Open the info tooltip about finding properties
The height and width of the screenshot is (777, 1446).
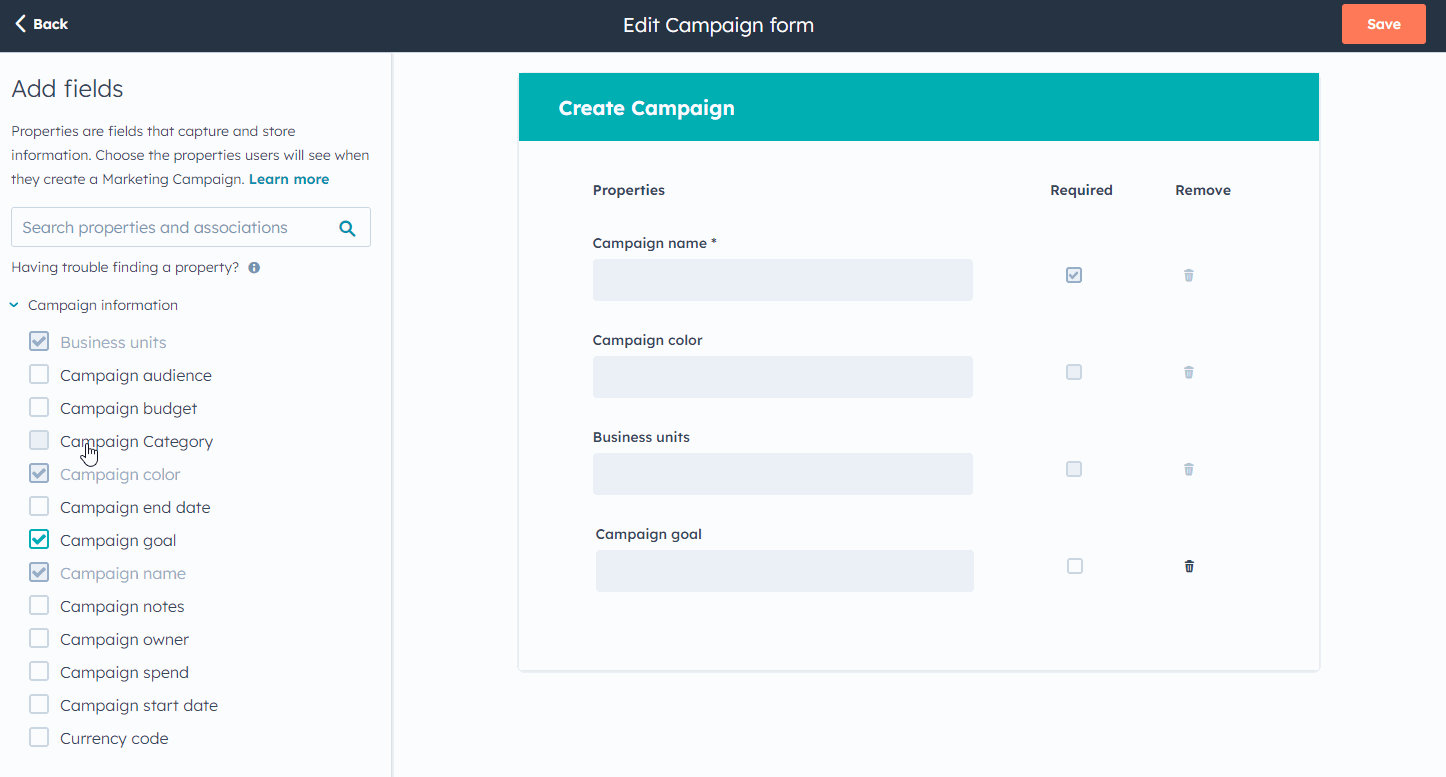(x=253, y=267)
